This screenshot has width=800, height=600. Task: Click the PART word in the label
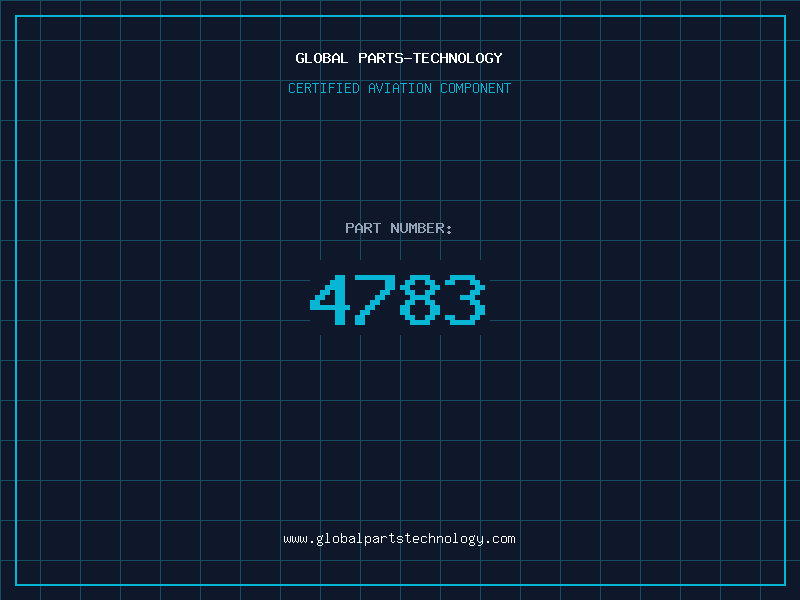pos(363,228)
